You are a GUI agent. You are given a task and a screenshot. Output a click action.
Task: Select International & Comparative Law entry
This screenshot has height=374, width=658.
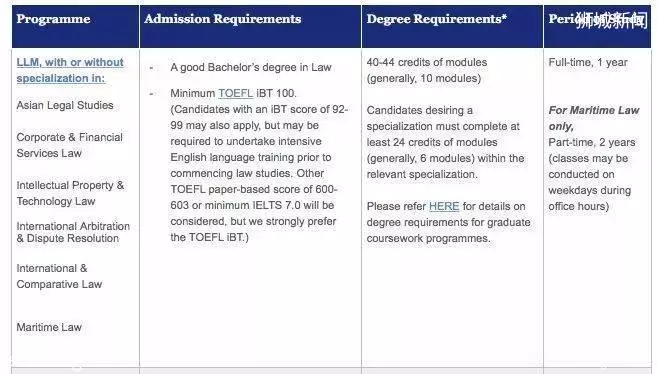(x=59, y=276)
